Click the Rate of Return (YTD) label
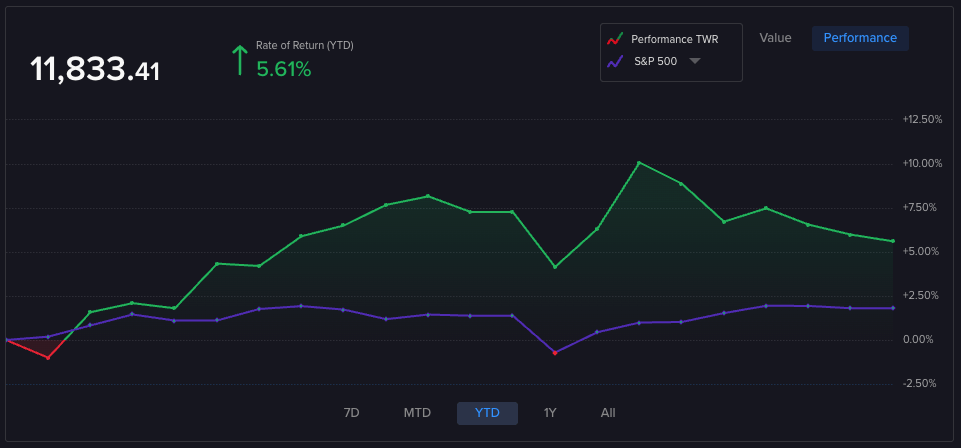The width and height of the screenshot is (961, 448). tap(305, 45)
